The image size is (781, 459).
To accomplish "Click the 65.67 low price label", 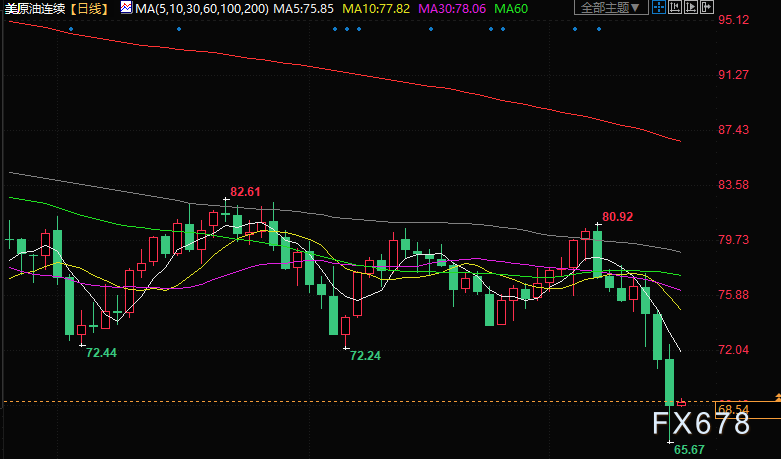I will pyautogui.click(x=690, y=450).
